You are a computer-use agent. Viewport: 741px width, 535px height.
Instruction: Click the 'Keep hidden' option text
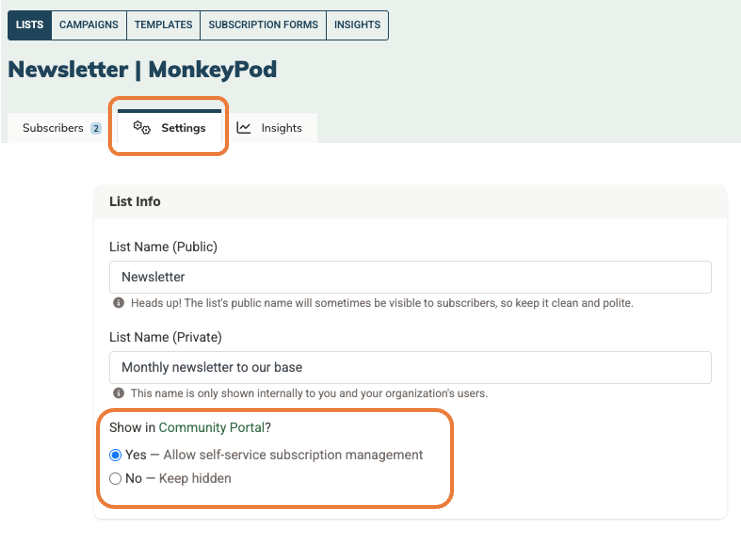tap(195, 478)
